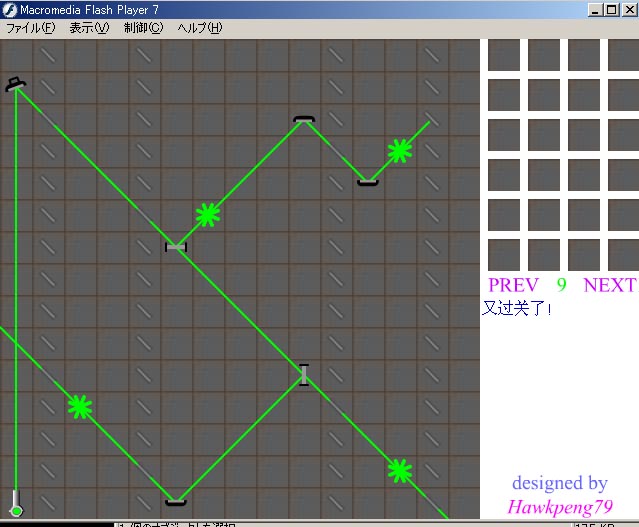Click the green level number 9
Viewport: 639px width, 527px height.
tap(562, 284)
